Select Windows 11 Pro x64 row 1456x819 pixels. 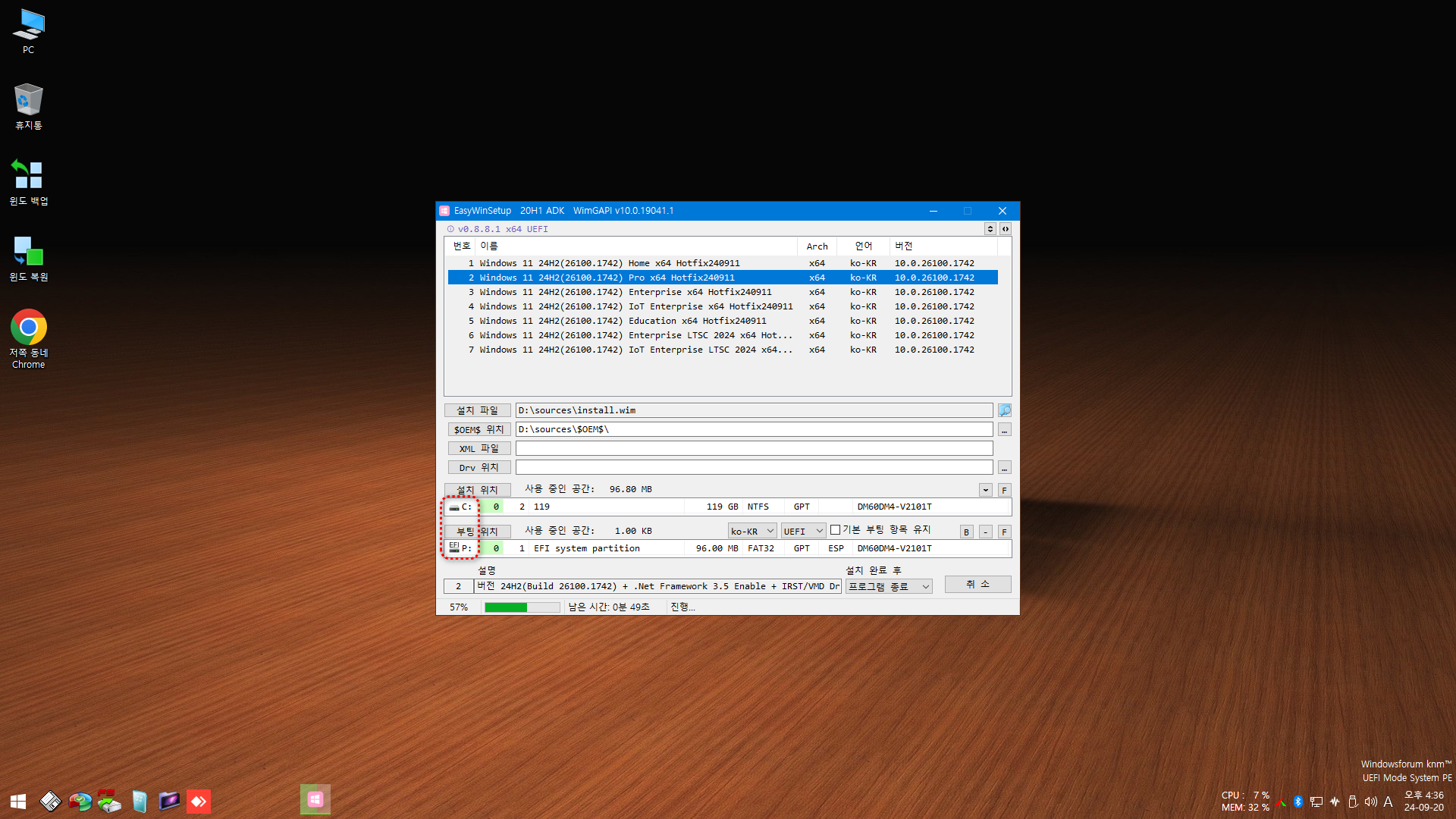(723, 278)
